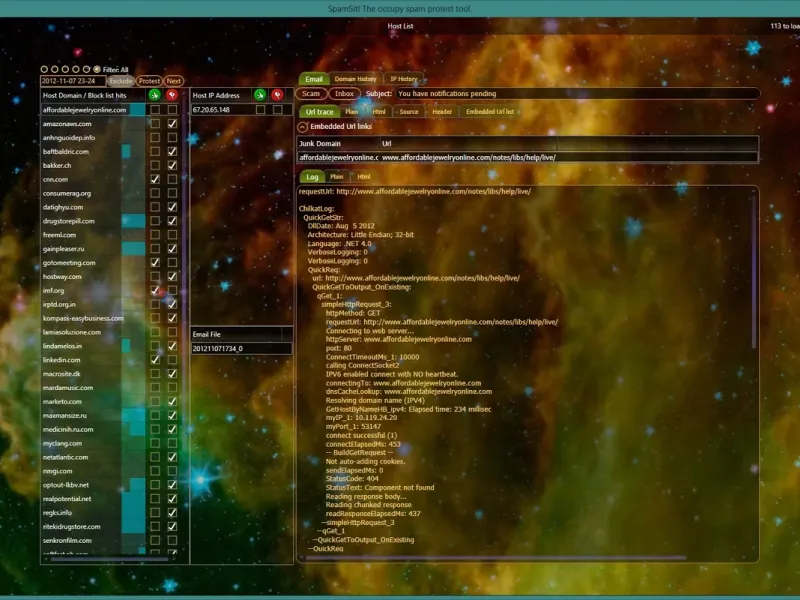Image resolution: width=800 pixels, height=600 pixels.
Task: Uncheck green-column box for linkedin.com
Action: pyautogui.click(x=155, y=360)
